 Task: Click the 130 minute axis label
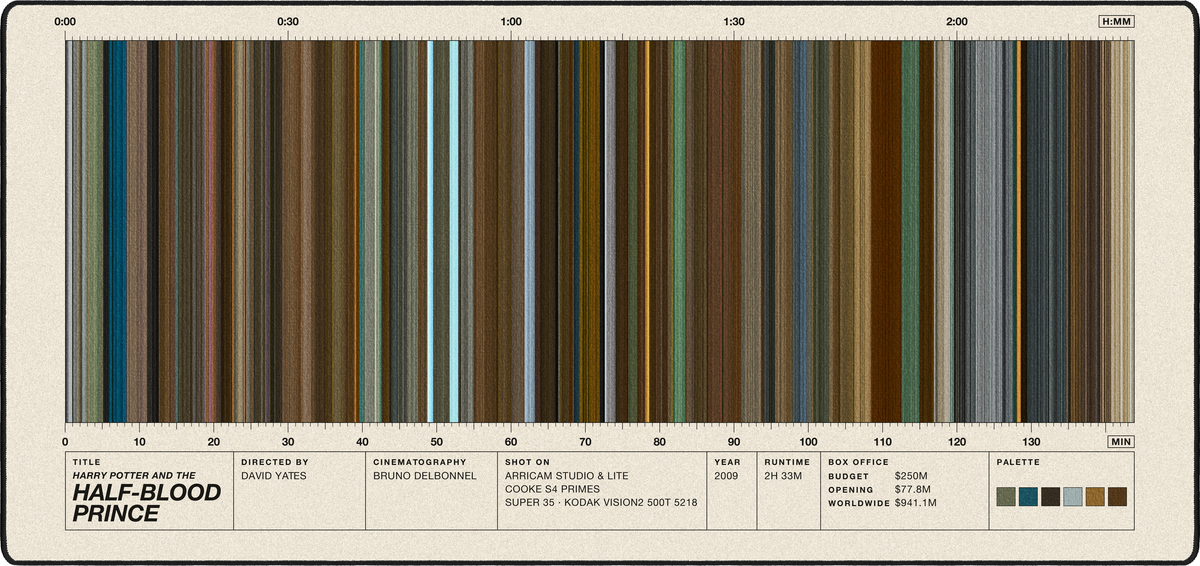coord(1031,441)
